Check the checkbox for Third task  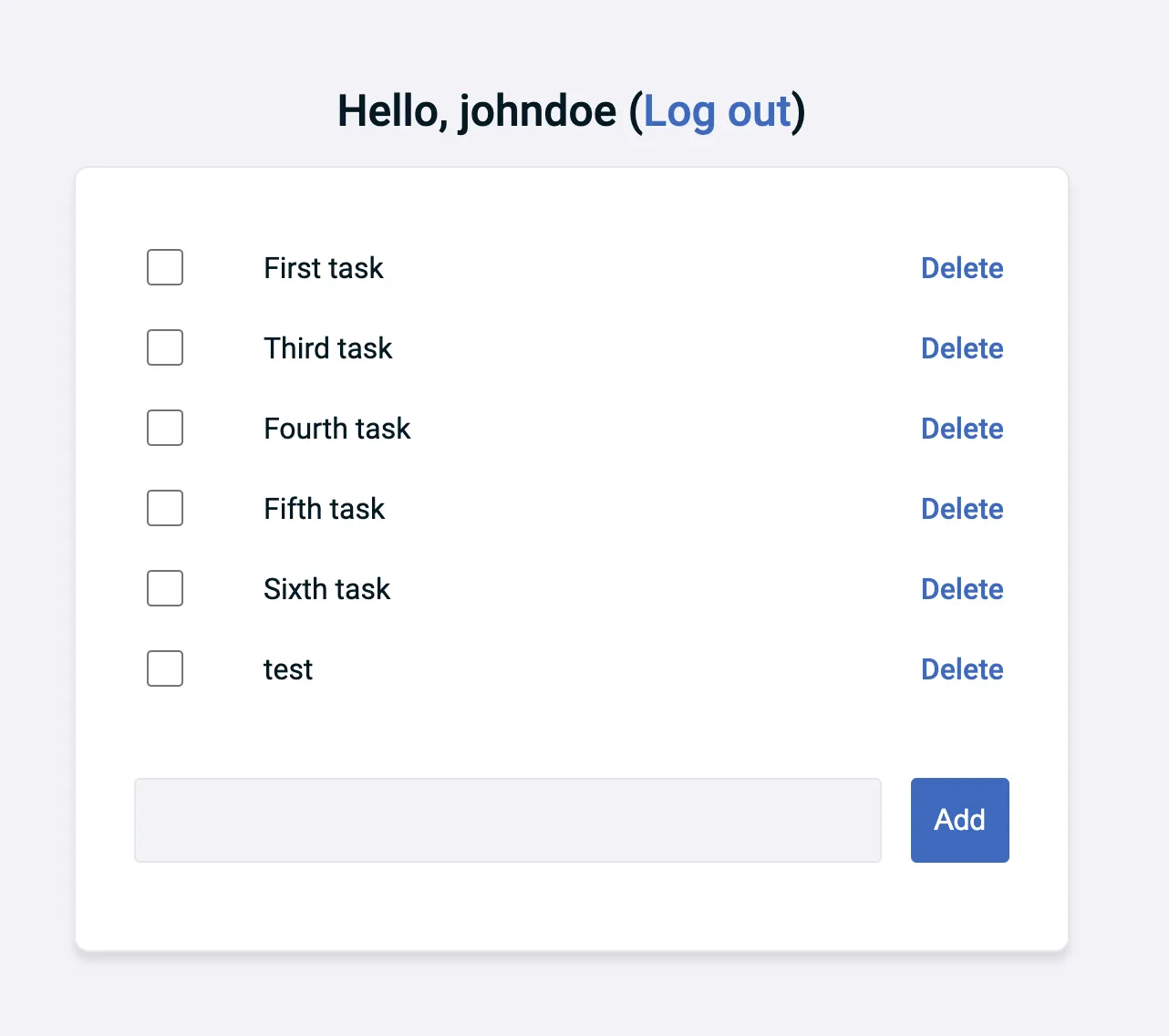click(x=164, y=347)
